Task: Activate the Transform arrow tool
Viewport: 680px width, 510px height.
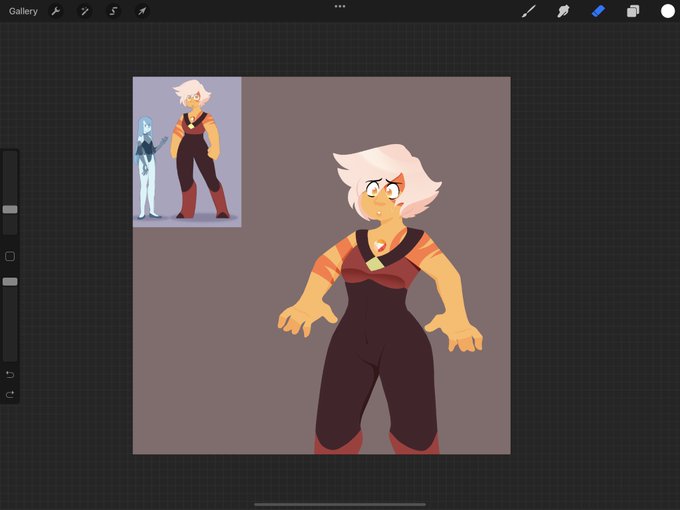Action: click(x=142, y=11)
